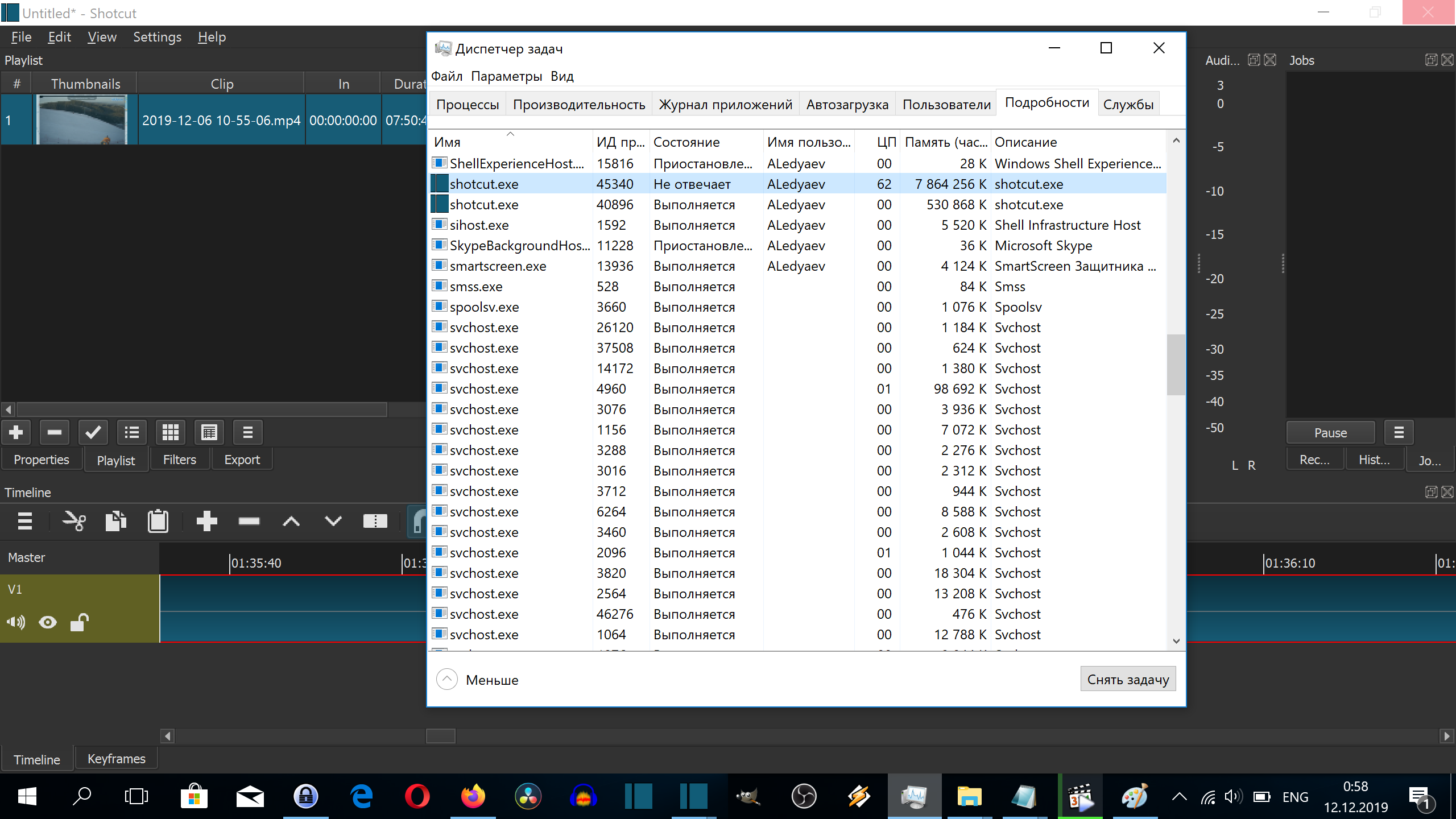Mute the V1 track audio
The image size is (1456, 819).
point(15,622)
